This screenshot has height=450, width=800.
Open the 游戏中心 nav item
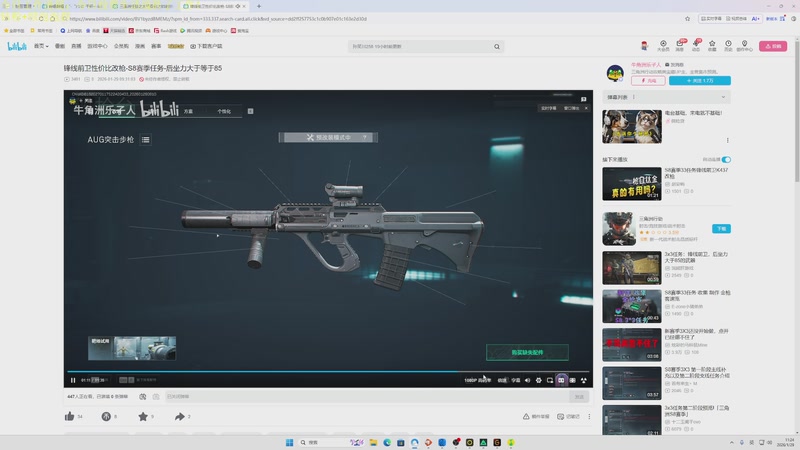click(x=97, y=46)
